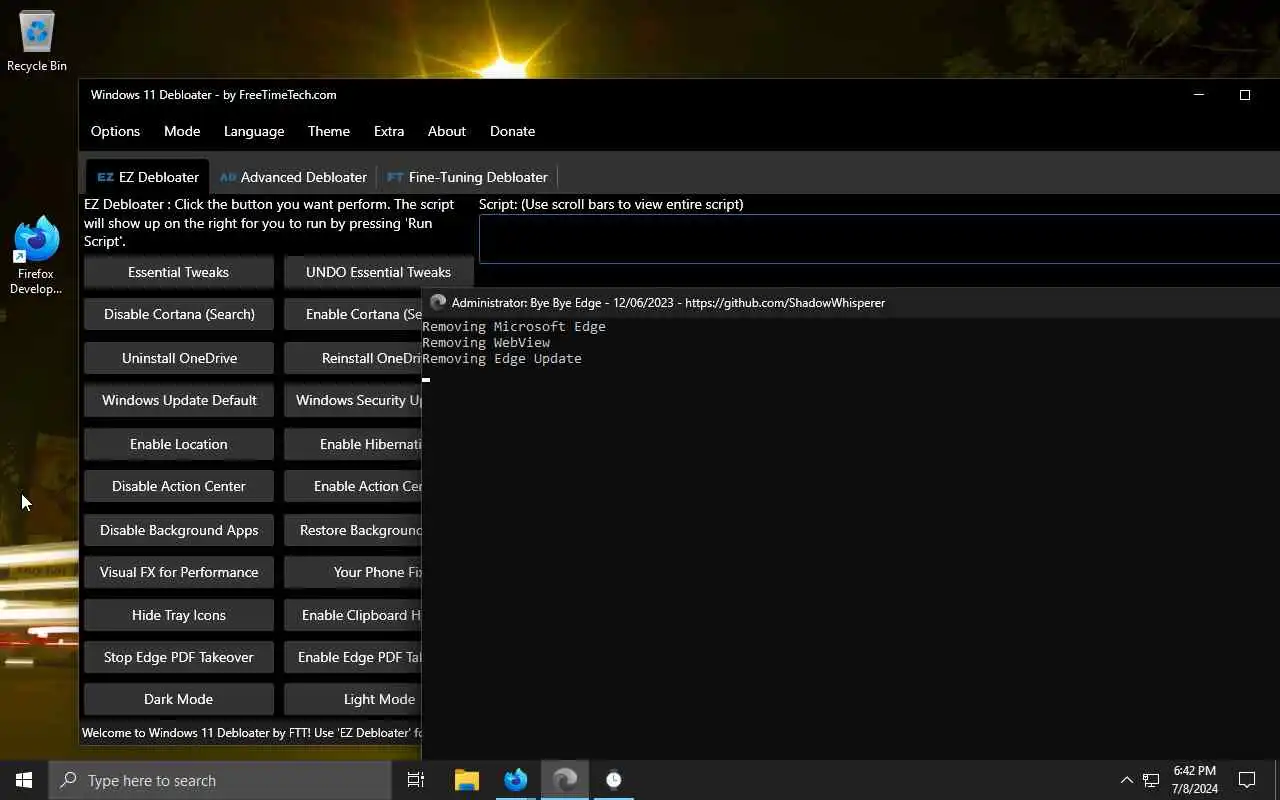Show hidden tray icons chevron
Screen dimensions: 1280x800
pyautogui.click(x=1126, y=780)
